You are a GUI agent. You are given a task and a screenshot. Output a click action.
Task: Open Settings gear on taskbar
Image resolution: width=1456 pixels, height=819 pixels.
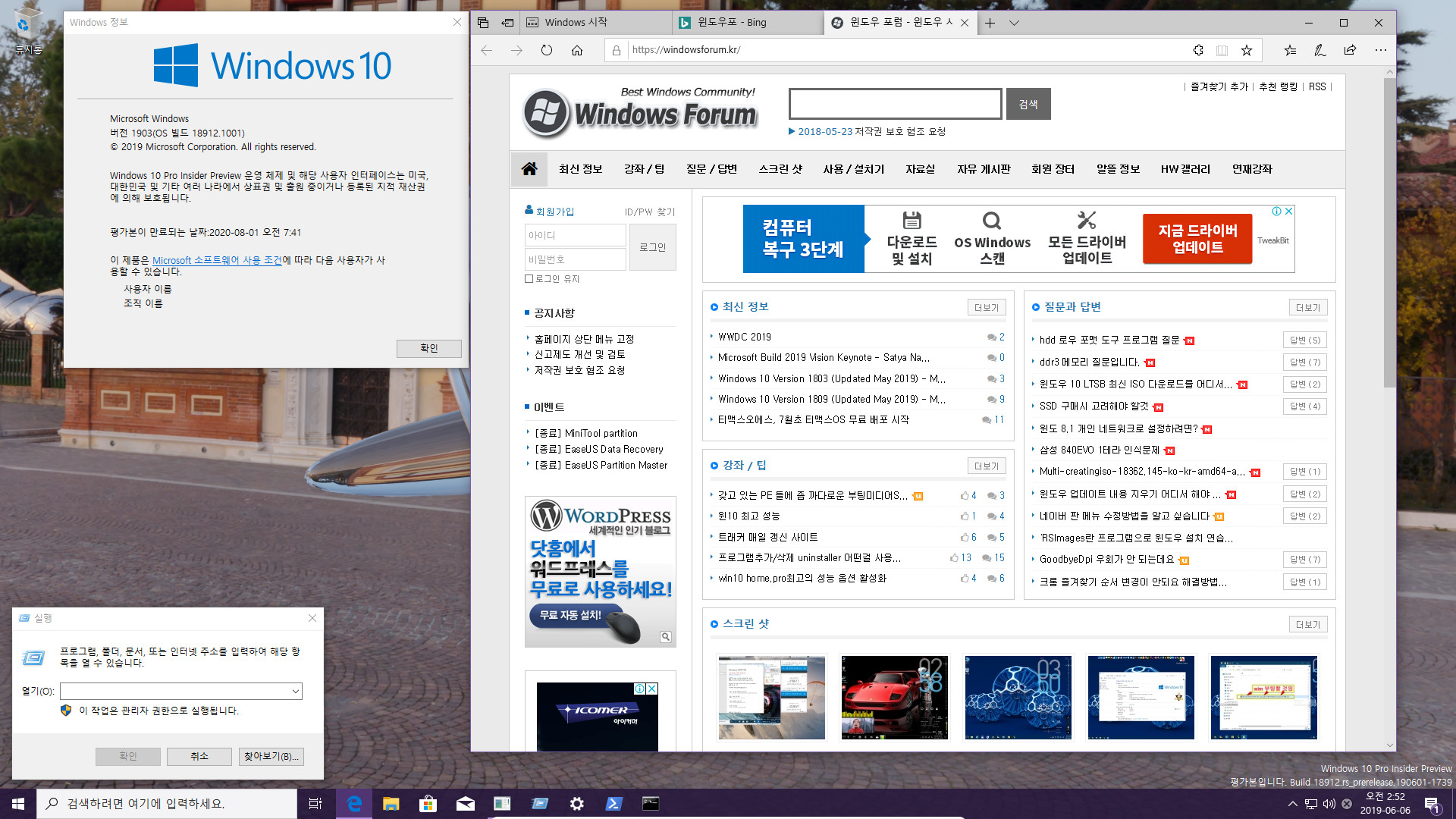tap(576, 804)
